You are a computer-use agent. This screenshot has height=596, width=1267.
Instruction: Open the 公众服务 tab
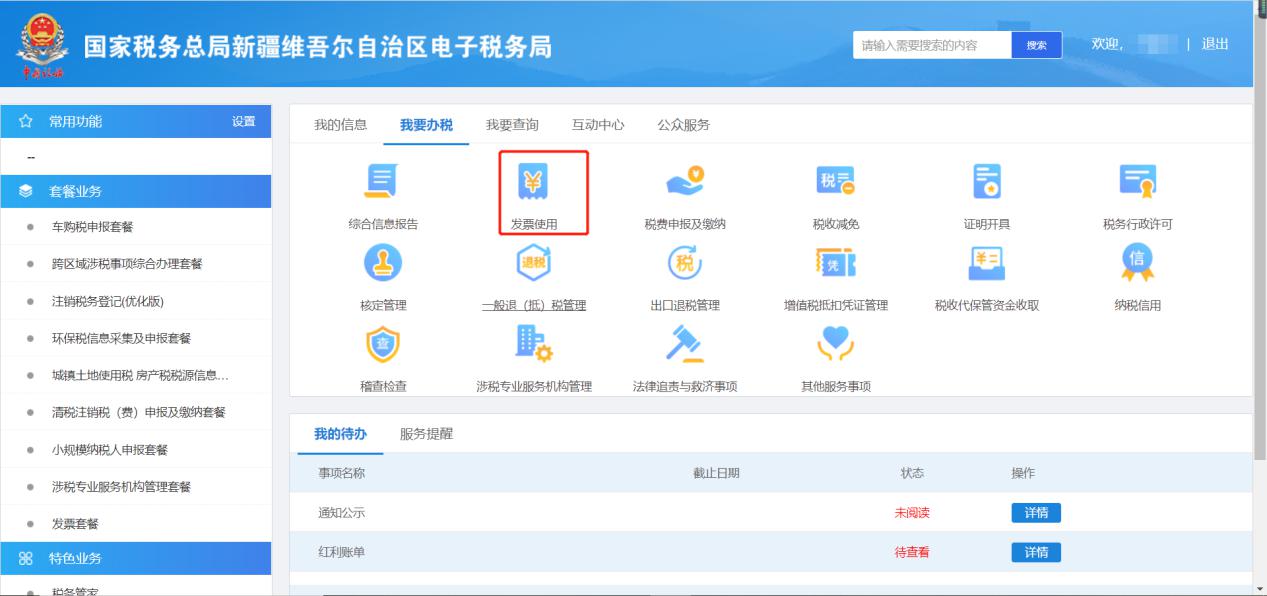point(684,125)
